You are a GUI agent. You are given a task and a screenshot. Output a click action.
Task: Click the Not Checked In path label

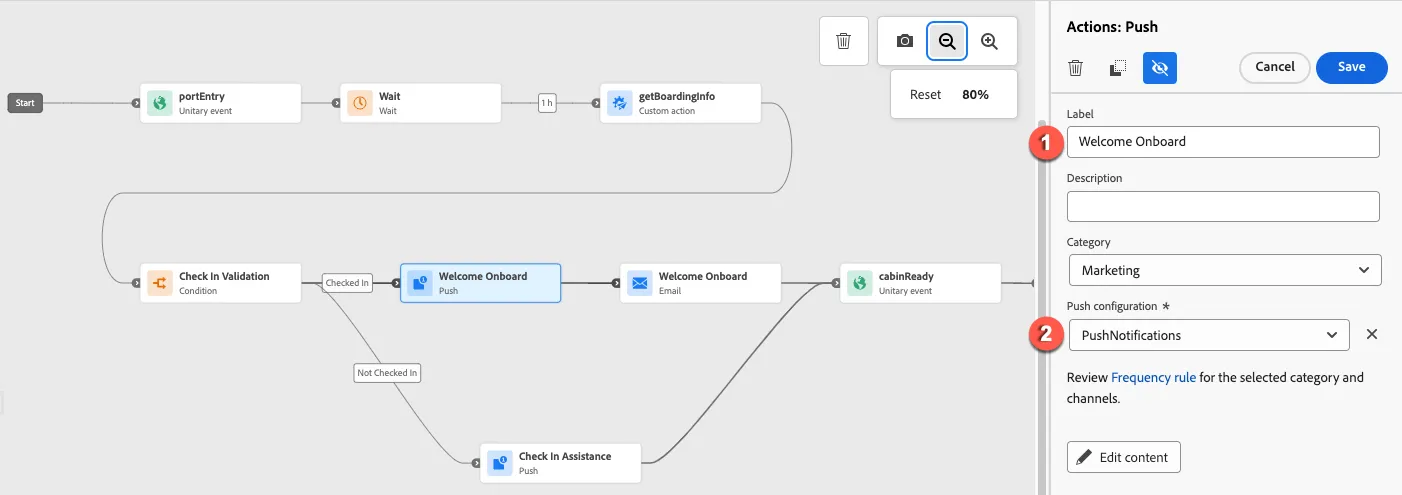[x=388, y=373]
